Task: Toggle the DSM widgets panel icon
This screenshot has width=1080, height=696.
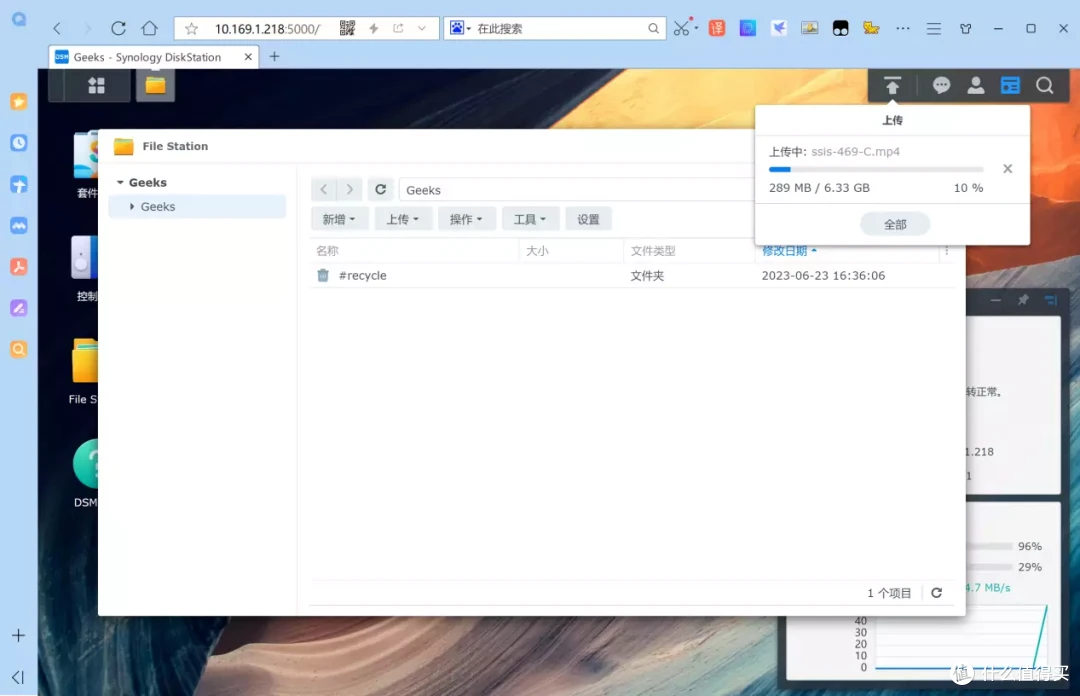Action: click(x=1010, y=85)
